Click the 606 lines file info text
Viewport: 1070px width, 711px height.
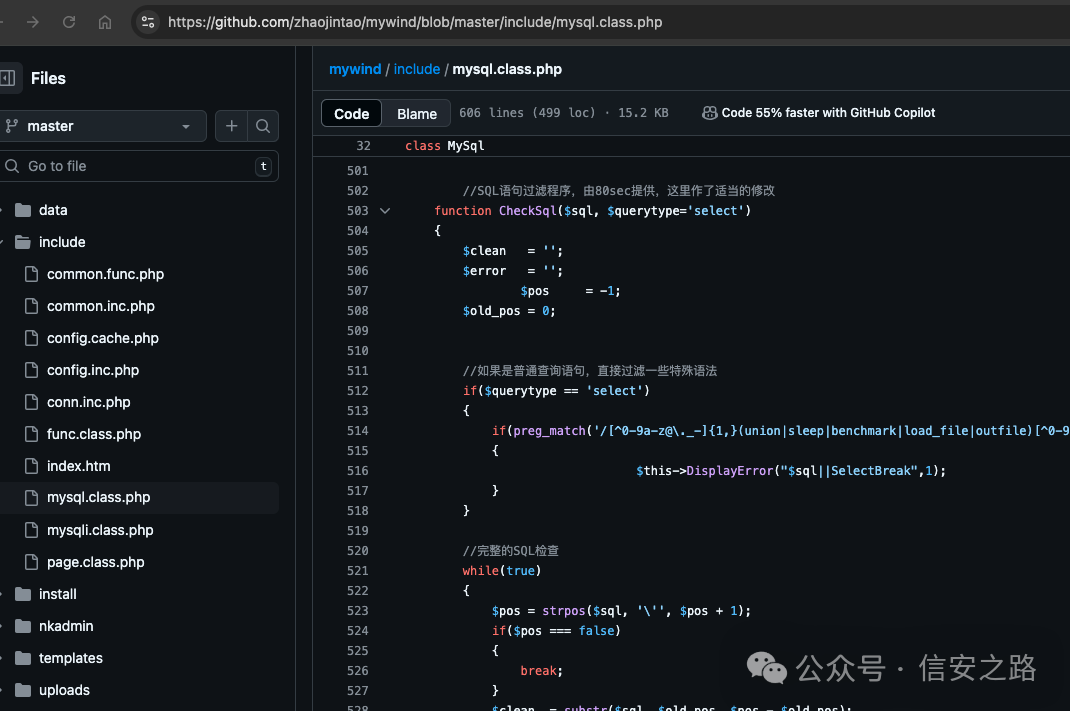click(564, 113)
